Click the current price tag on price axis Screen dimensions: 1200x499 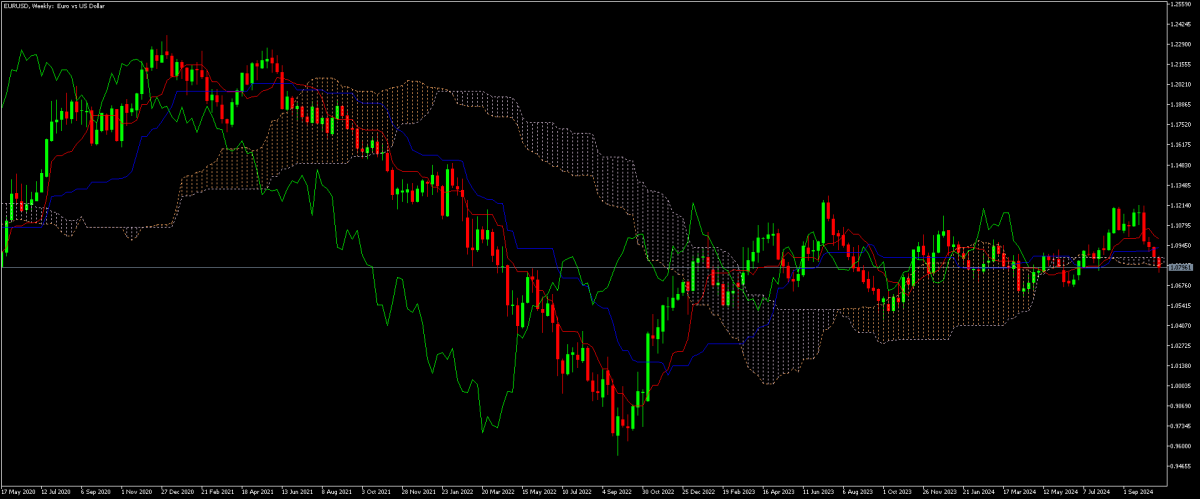1181,266
